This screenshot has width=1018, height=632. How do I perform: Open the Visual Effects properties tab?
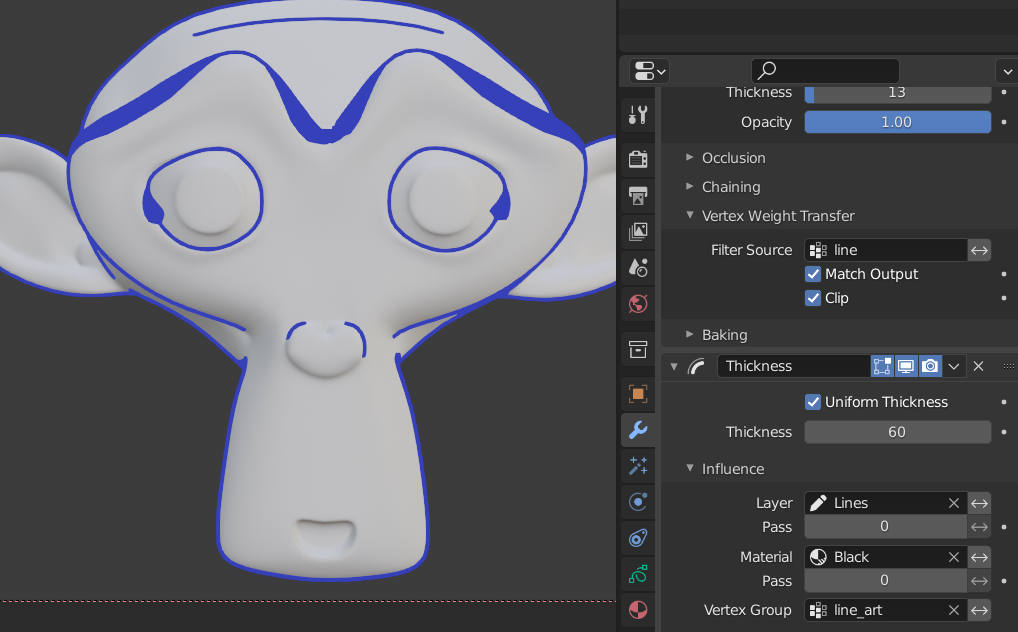[638, 466]
